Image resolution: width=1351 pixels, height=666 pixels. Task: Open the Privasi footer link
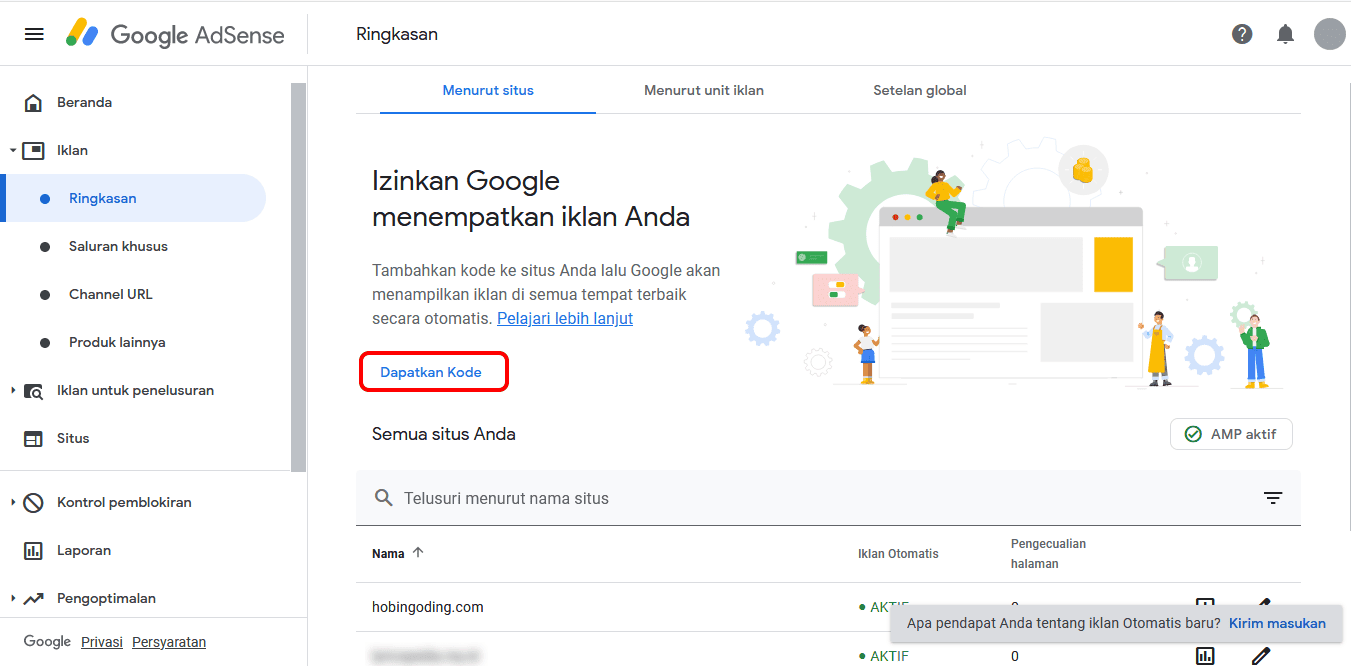pyautogui.click(x=102, y=642)
